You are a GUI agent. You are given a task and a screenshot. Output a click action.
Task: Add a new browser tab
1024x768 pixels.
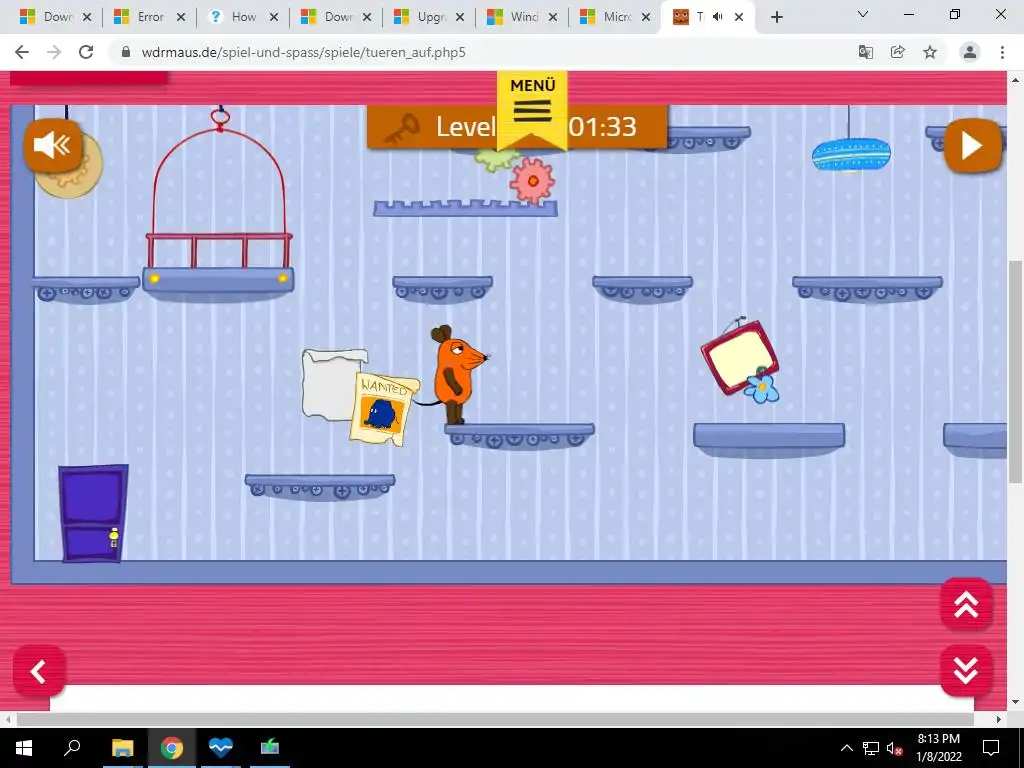pos(776,18)
